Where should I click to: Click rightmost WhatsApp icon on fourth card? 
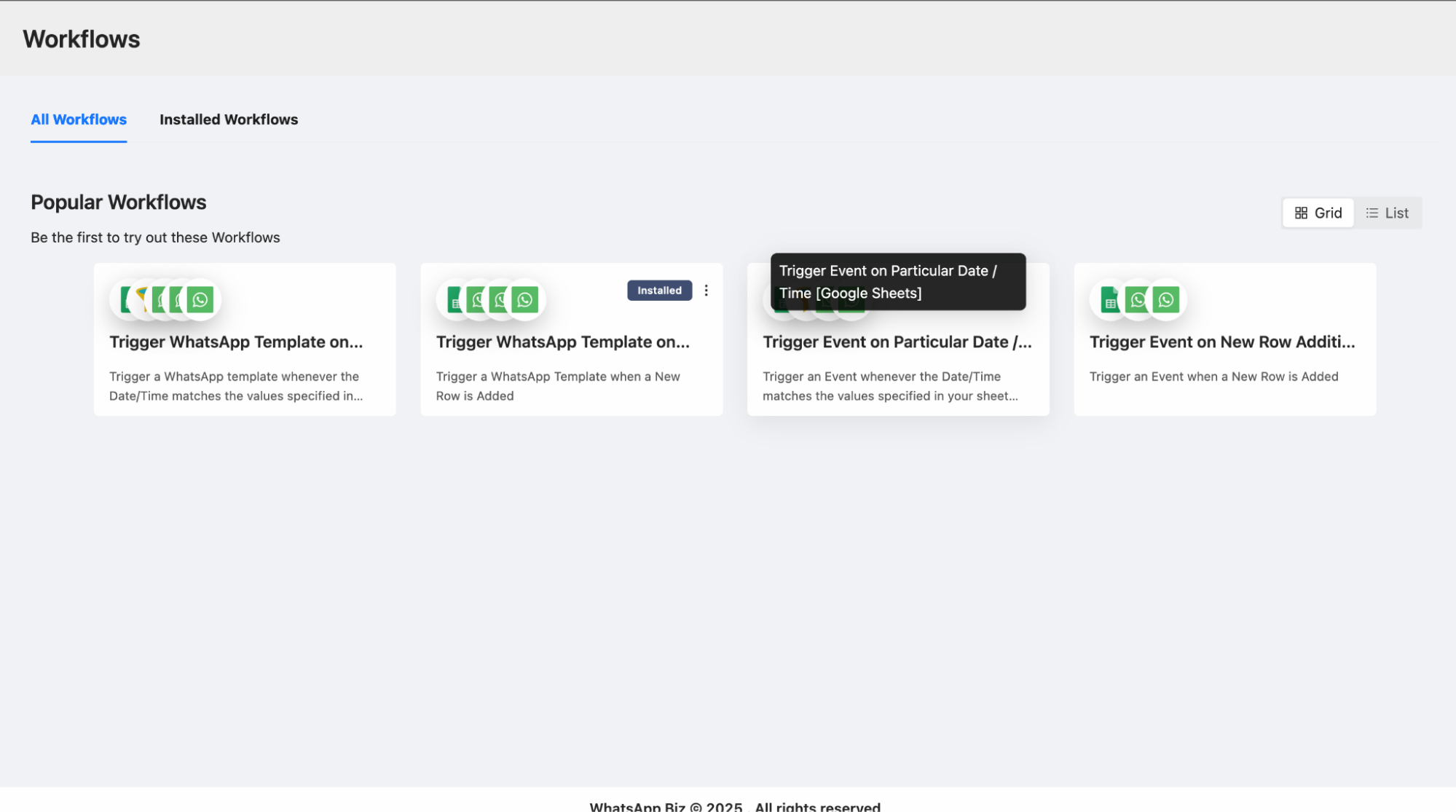(x=1166, y=299)
